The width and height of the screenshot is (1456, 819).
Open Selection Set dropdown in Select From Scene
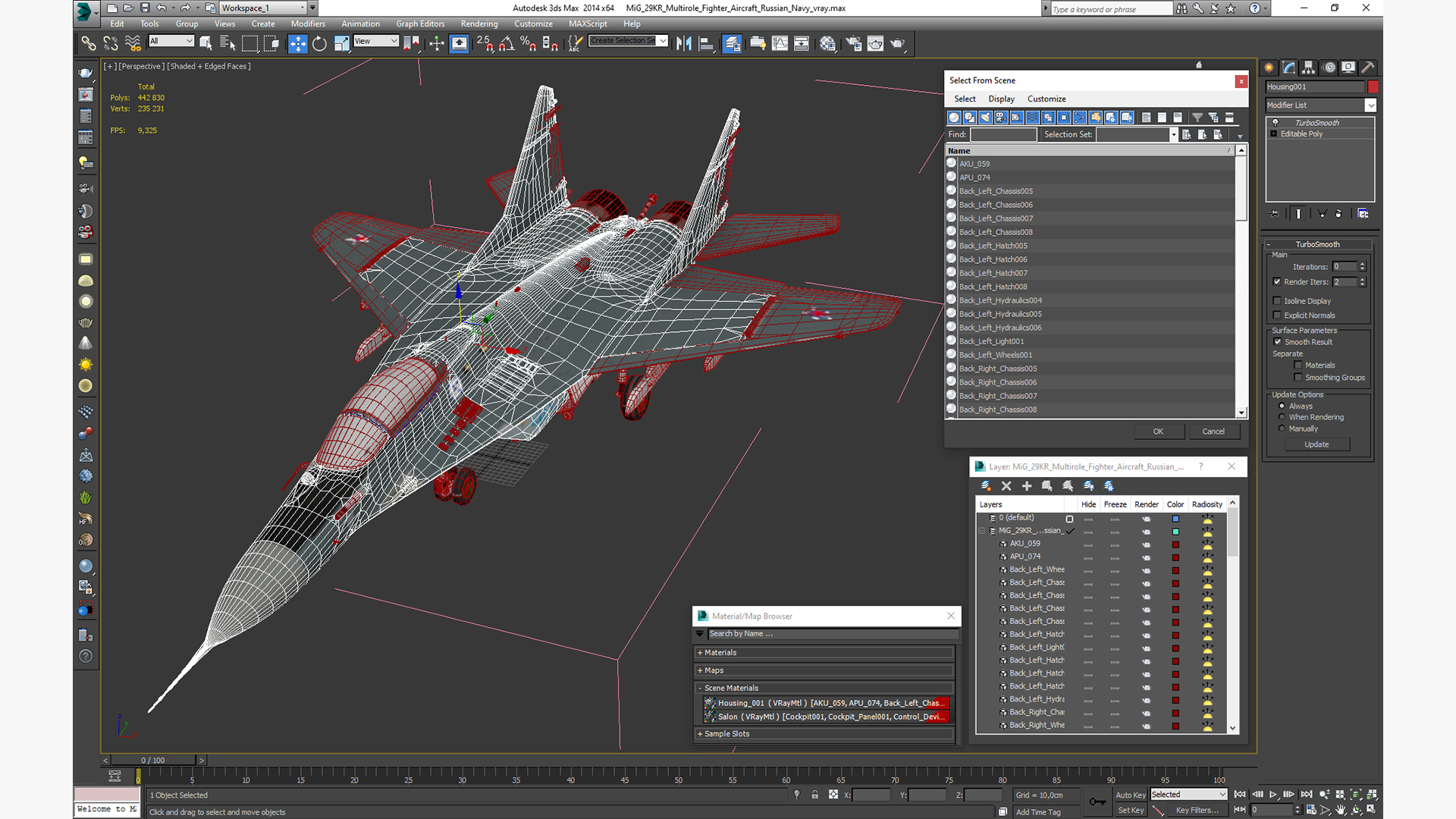[x=1173, y=135]
